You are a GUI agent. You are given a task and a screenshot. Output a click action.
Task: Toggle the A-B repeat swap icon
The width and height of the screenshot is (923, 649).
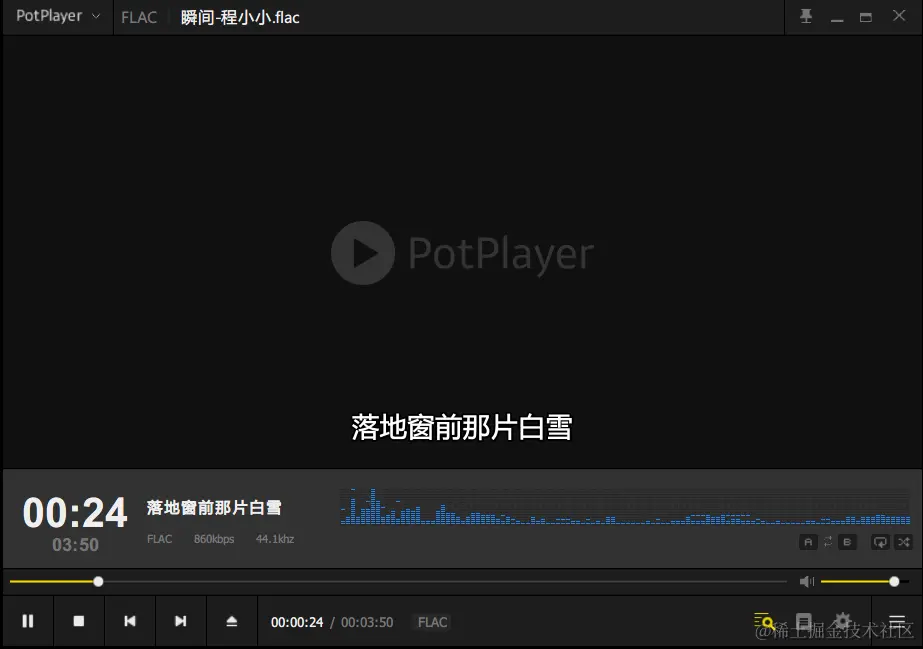828,542
